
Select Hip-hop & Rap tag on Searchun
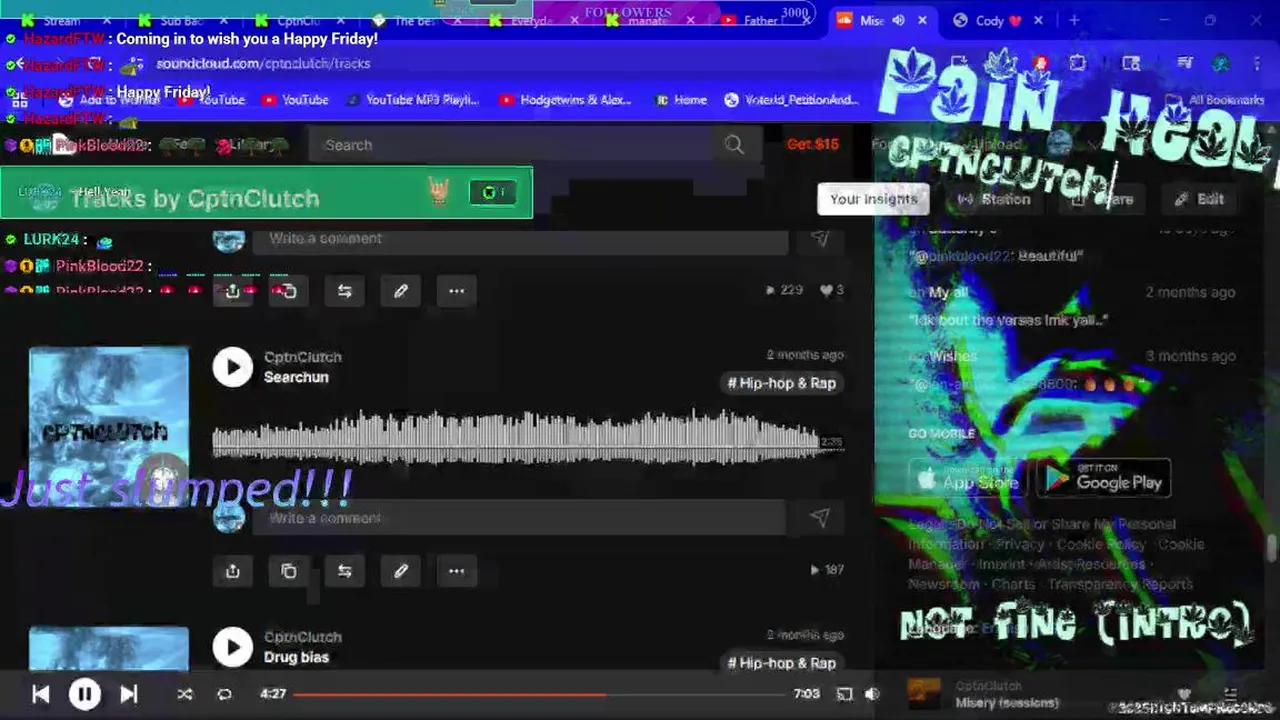coord(781,383)
